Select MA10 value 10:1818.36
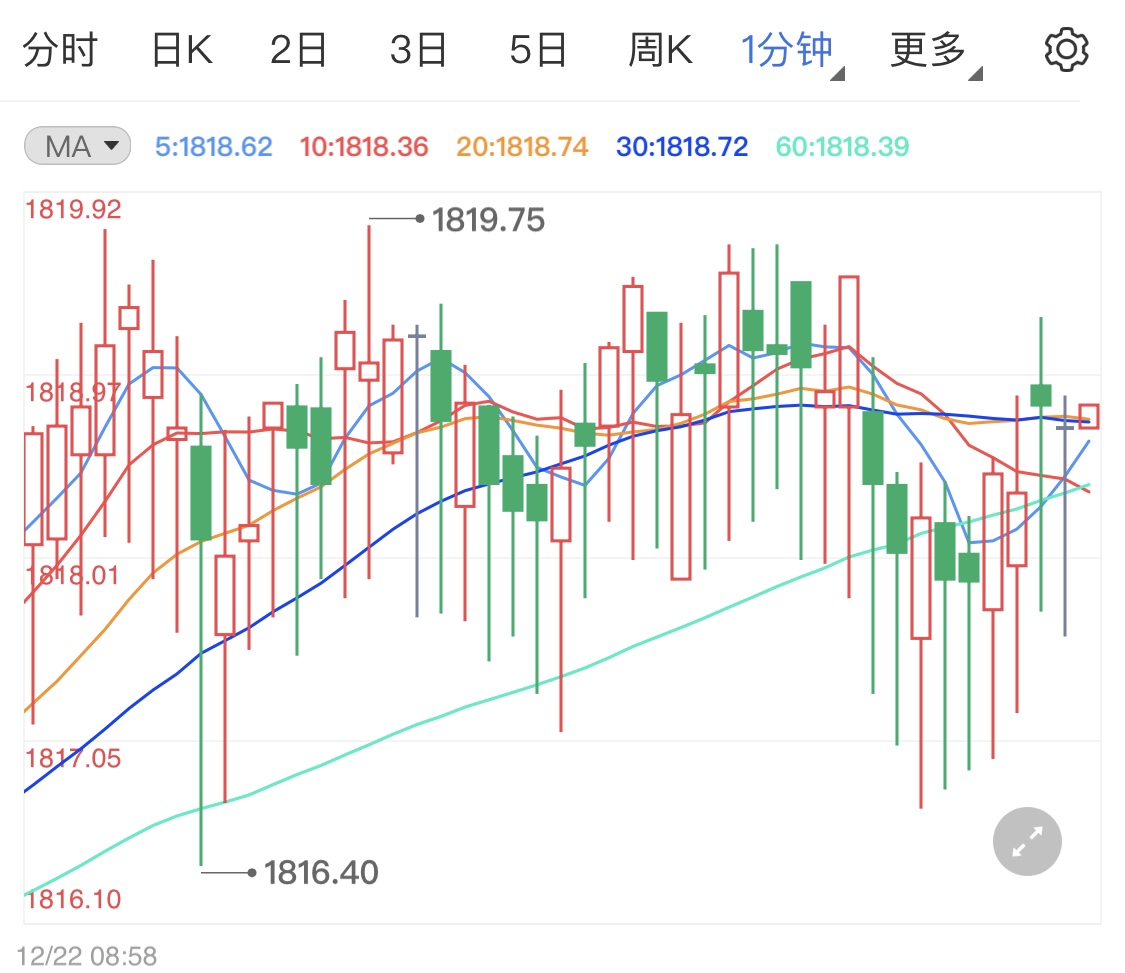 364,146
